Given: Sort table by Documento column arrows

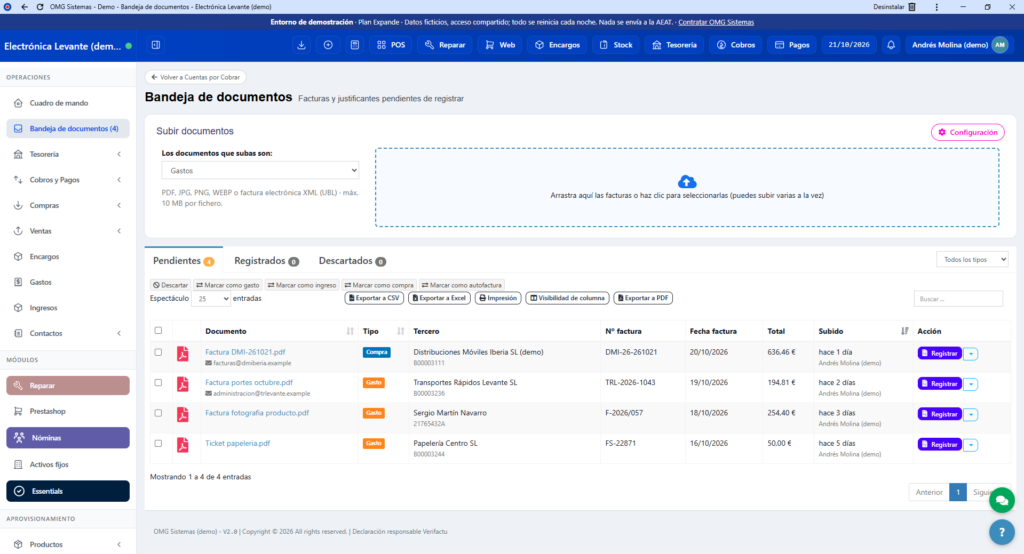Looking at the screenshot, I should coord(350,331).
